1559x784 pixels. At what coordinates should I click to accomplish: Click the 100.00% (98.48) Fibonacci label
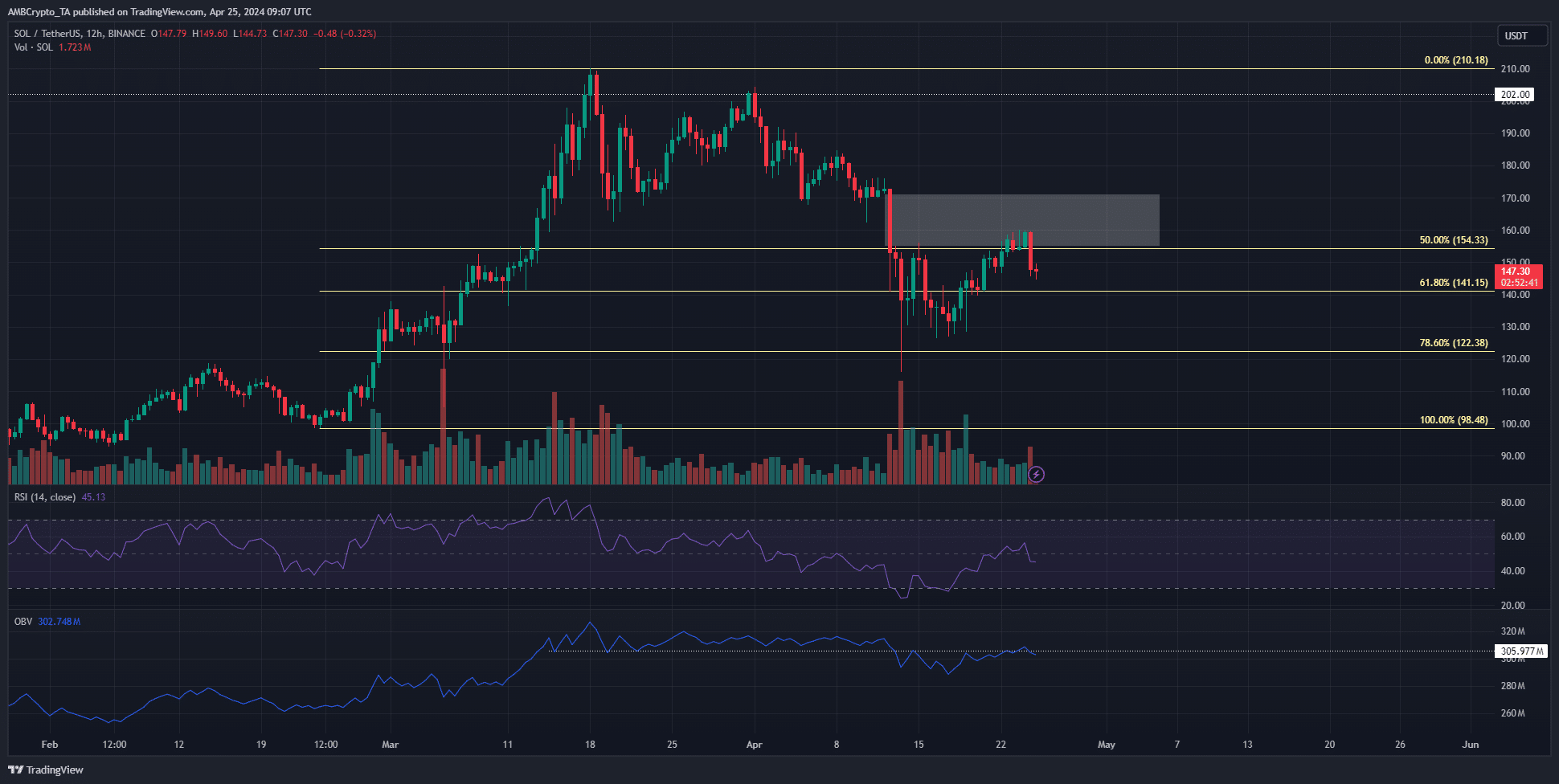point(1454,420)
